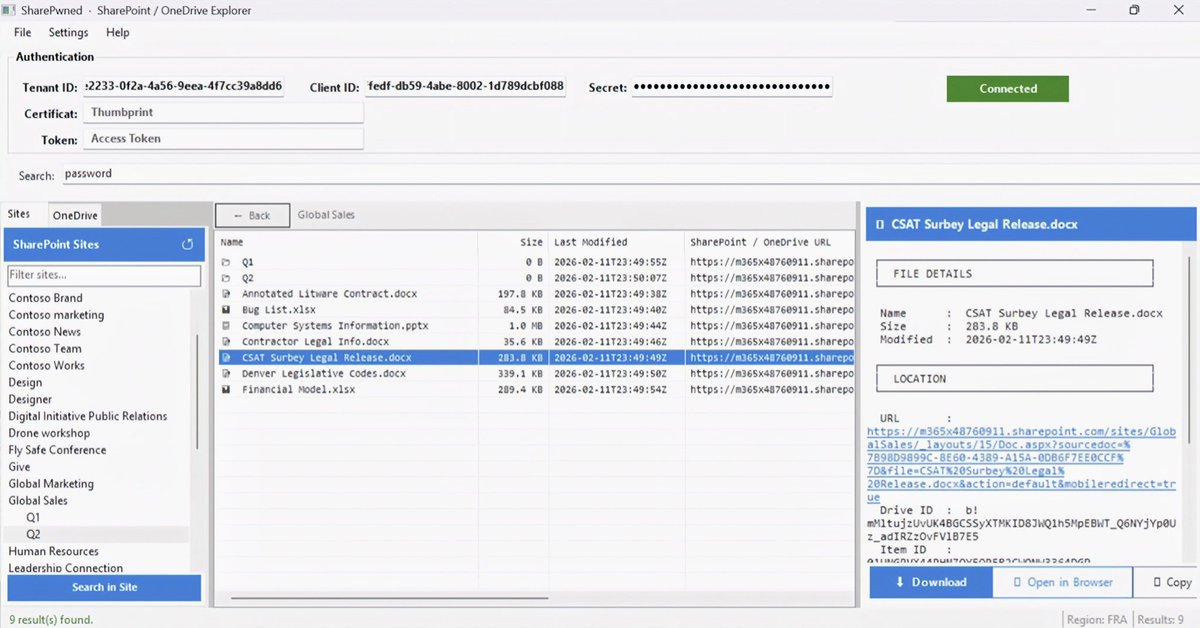Select the Global Marketing site
The image size is (1200, 628).
[51, 484]
